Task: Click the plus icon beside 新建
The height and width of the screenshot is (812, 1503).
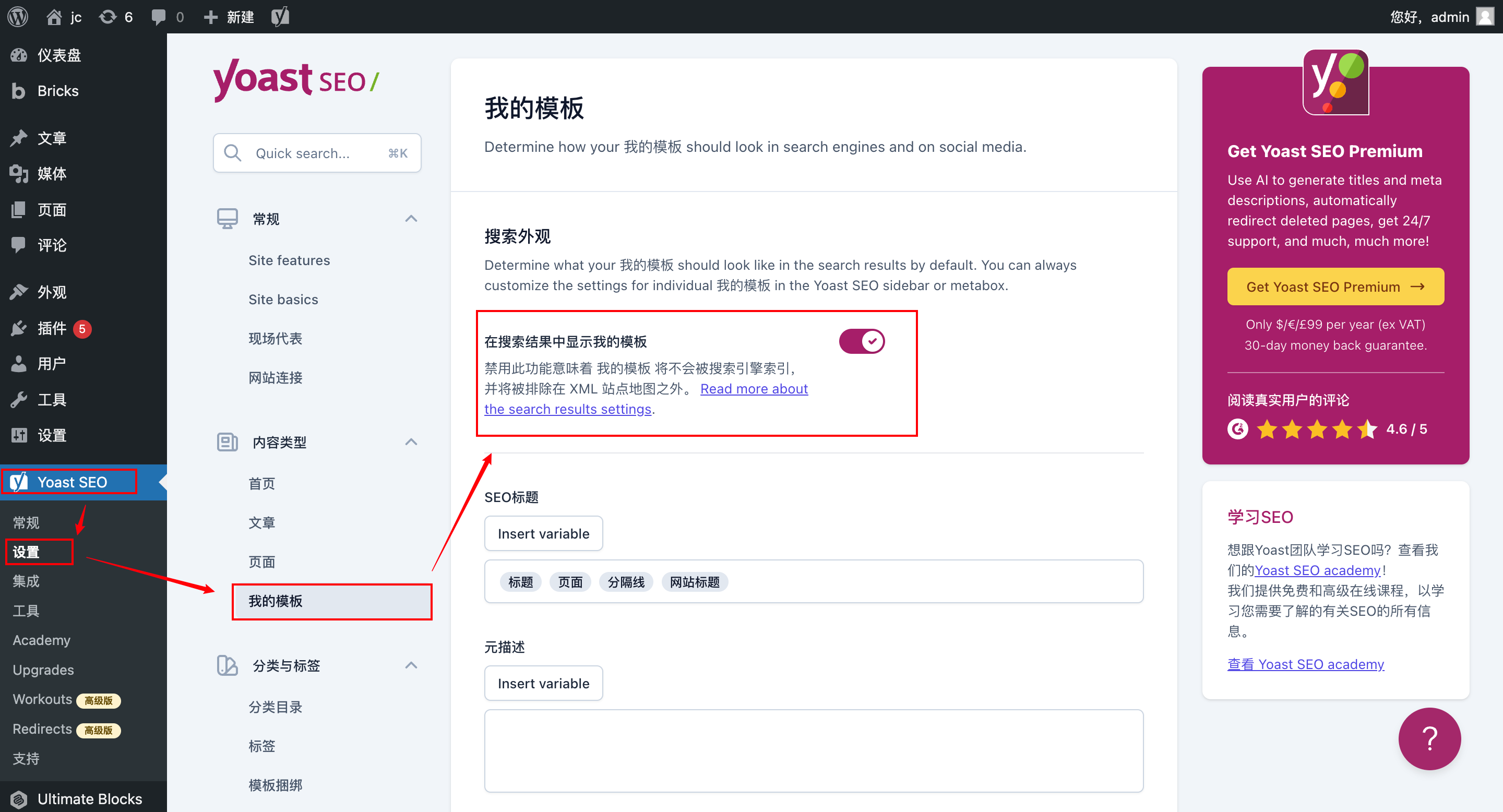Action: tap(211, 17)
